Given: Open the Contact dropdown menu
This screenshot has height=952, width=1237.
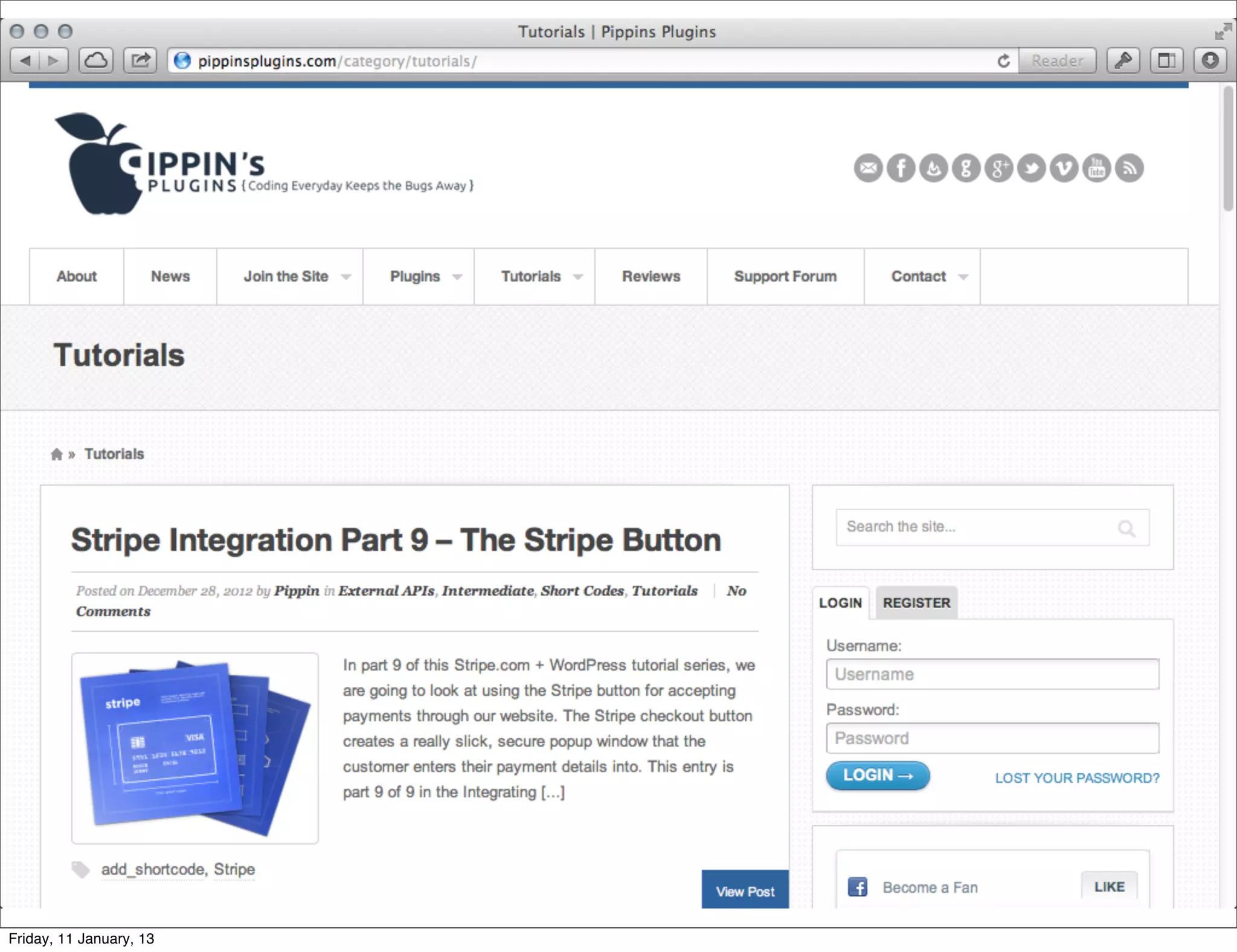Looking at the screenshot, I should (x=963, y=277).
